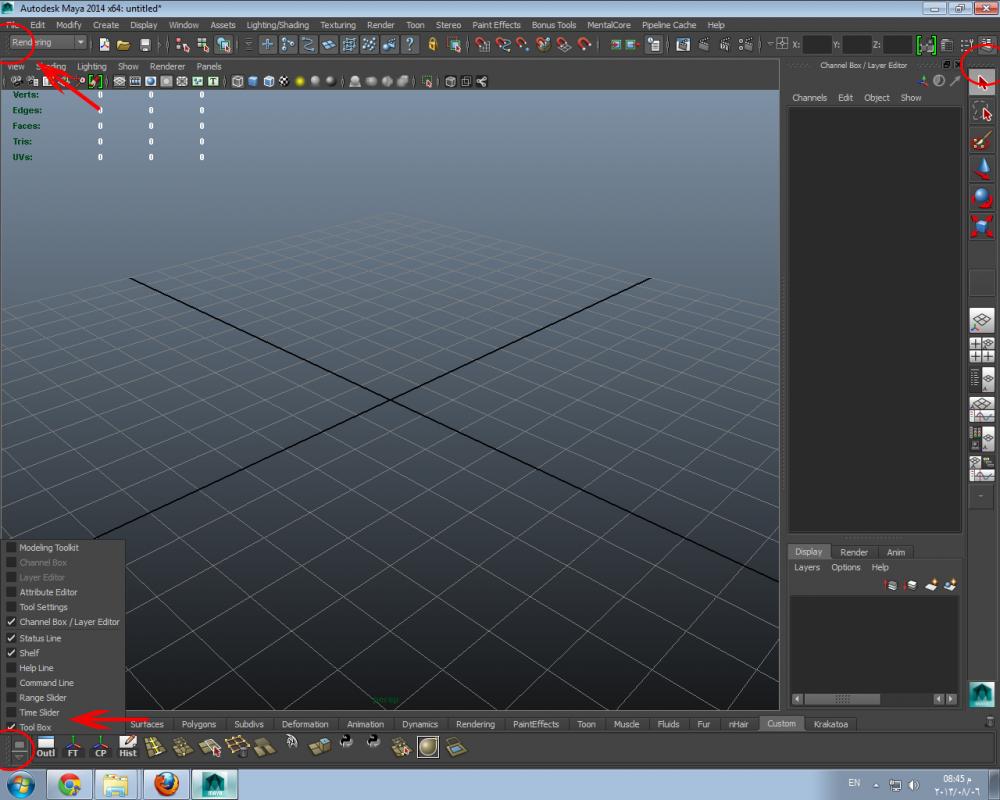Click the Snap to curves icon

(288, 45)
